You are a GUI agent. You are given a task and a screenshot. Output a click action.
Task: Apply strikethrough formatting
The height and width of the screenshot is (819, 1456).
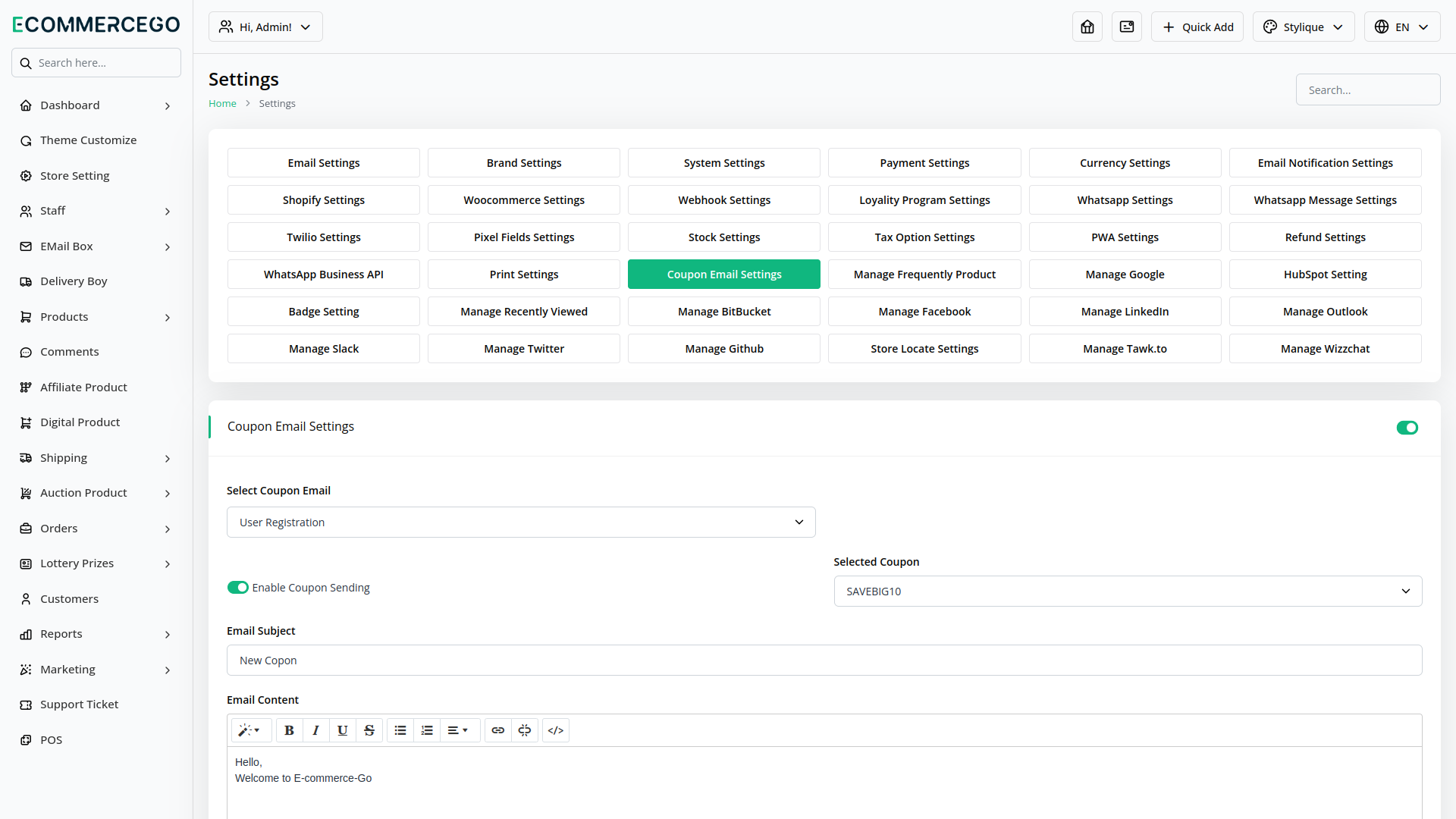tap(369, 730)
